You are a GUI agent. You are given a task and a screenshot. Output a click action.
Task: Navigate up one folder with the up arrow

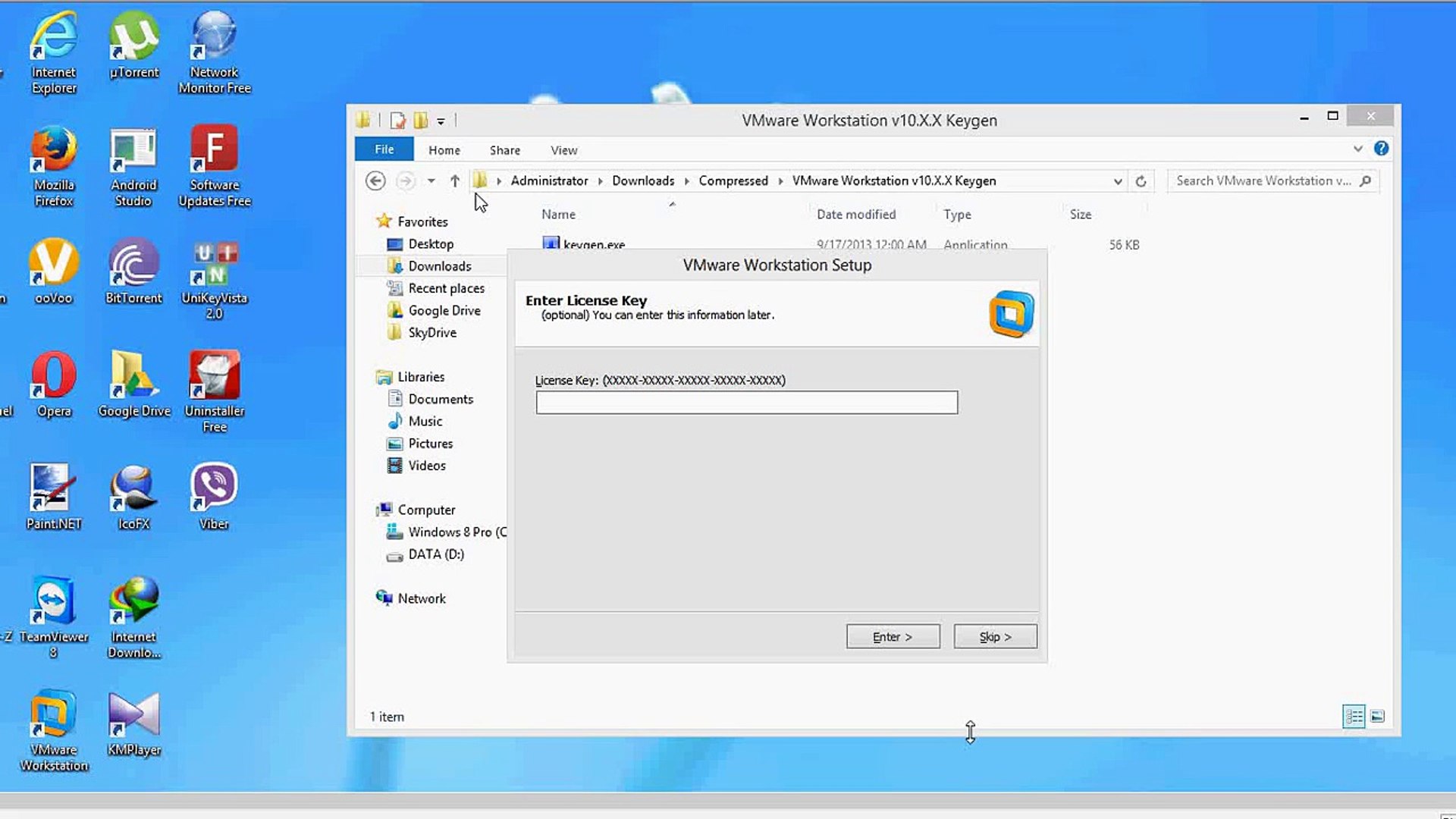(x=454, y=180)
